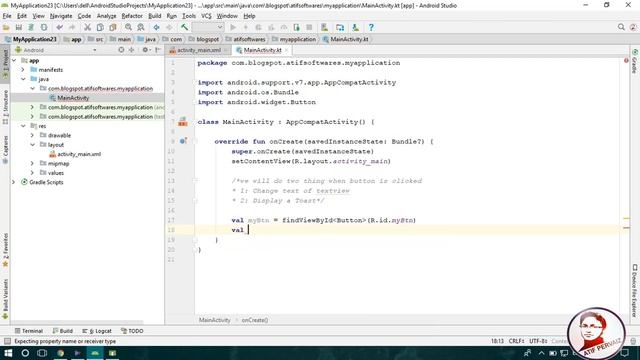Toggle the Build Variants side tool window
This screenshot has height=360, width=640.
click(5, 298)
